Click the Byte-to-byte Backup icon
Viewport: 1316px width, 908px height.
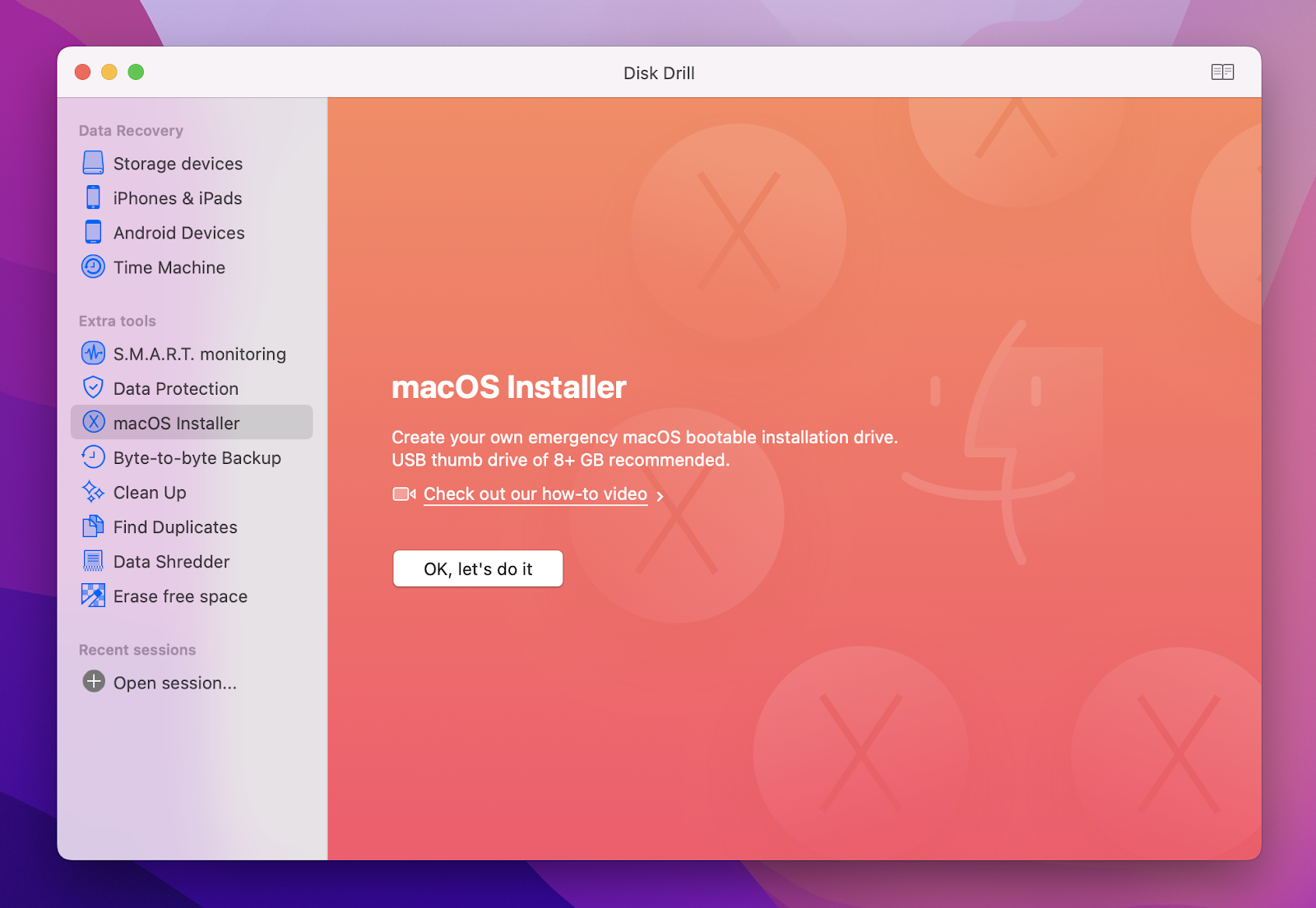click(x=93, y=457)
